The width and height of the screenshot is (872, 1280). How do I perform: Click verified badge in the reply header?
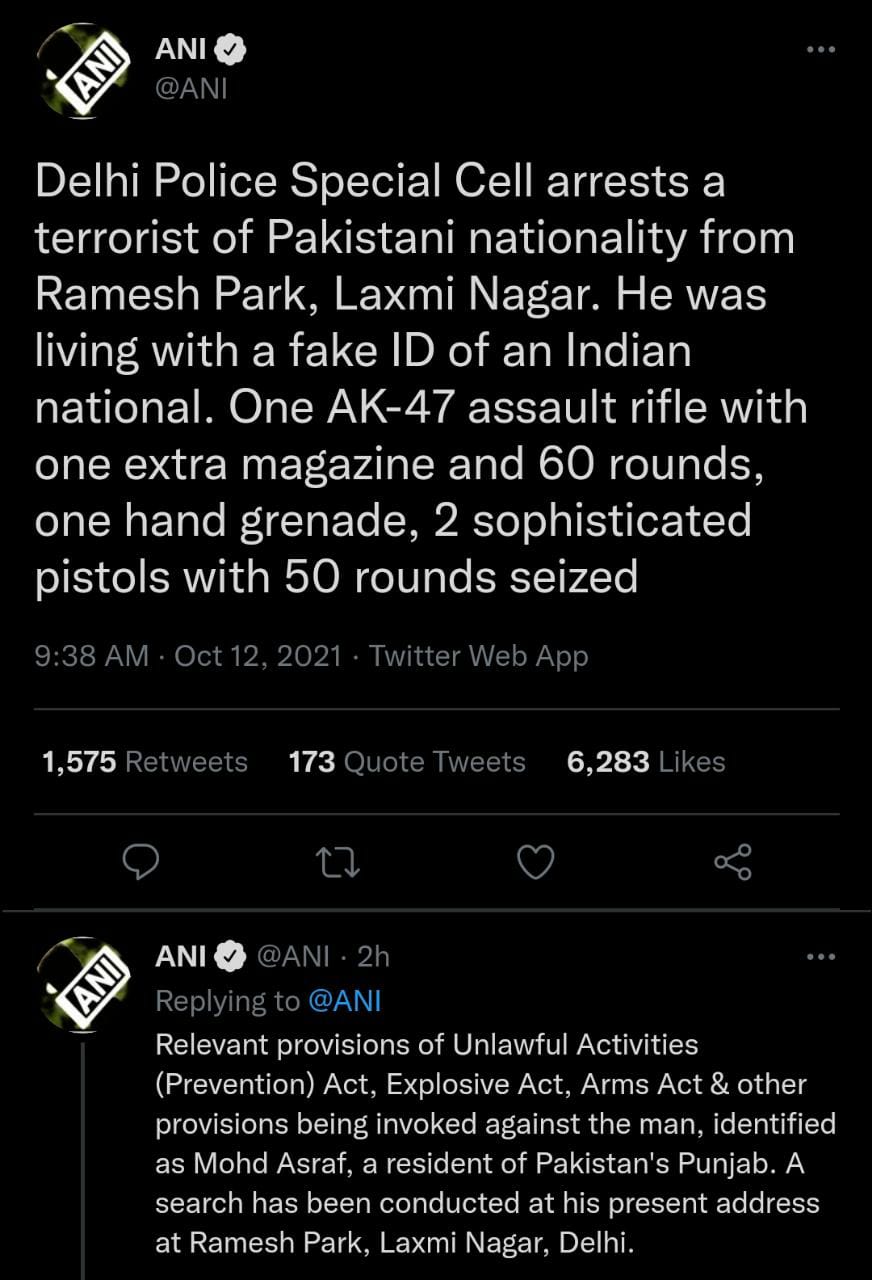pos(232,957)
